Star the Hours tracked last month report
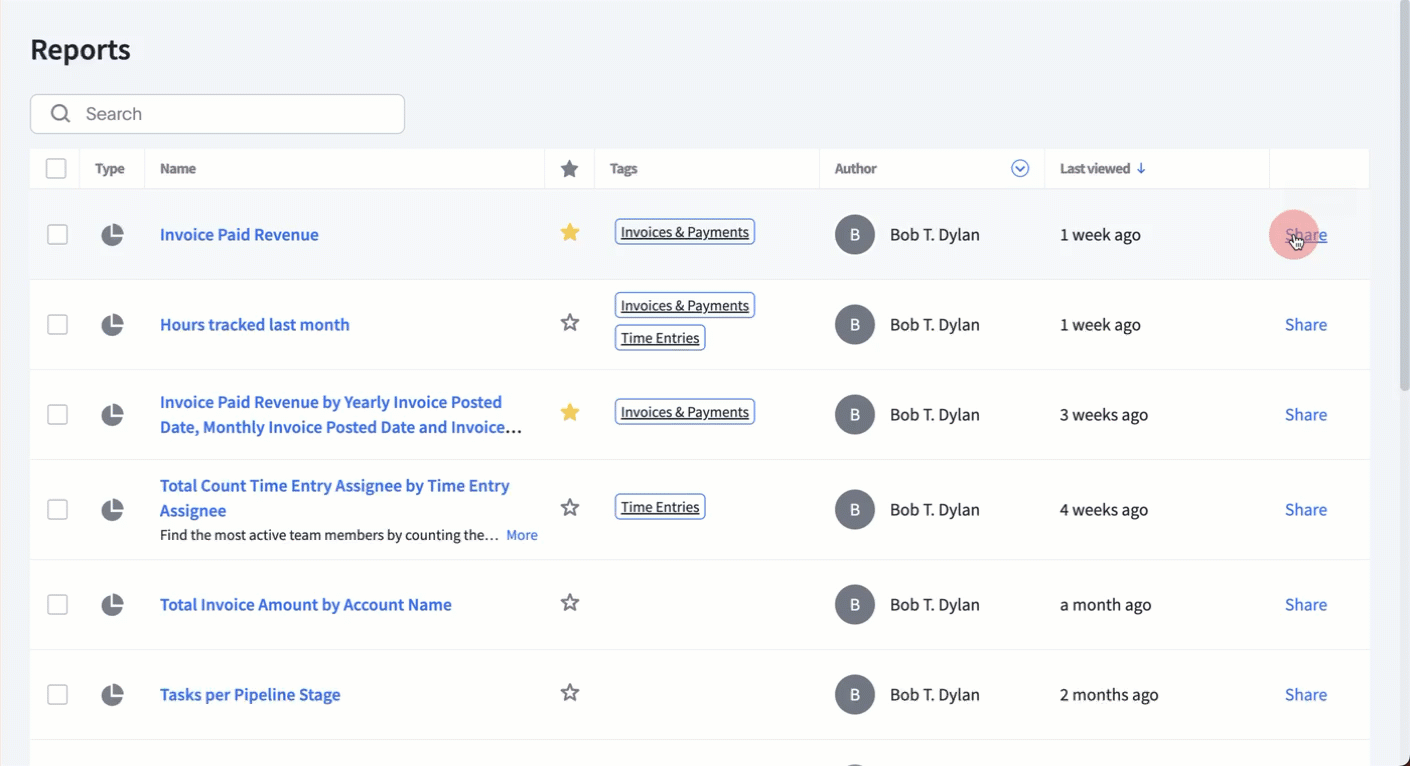 click(x=570, y=323)
